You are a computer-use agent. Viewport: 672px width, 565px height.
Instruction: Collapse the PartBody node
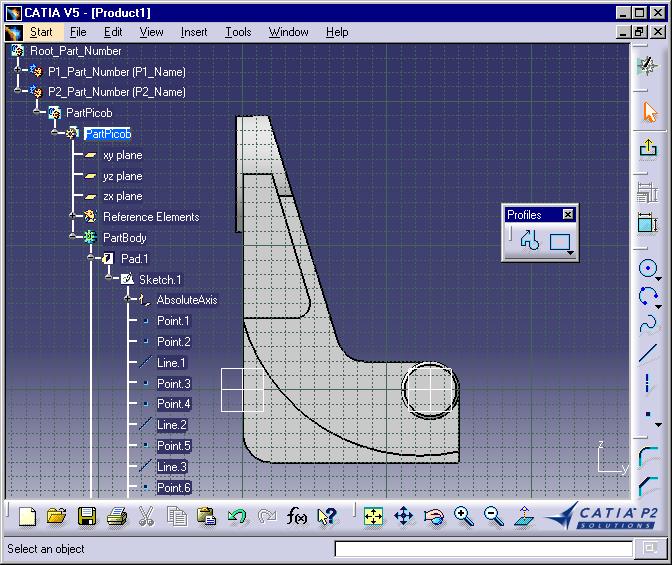(73, 236)
